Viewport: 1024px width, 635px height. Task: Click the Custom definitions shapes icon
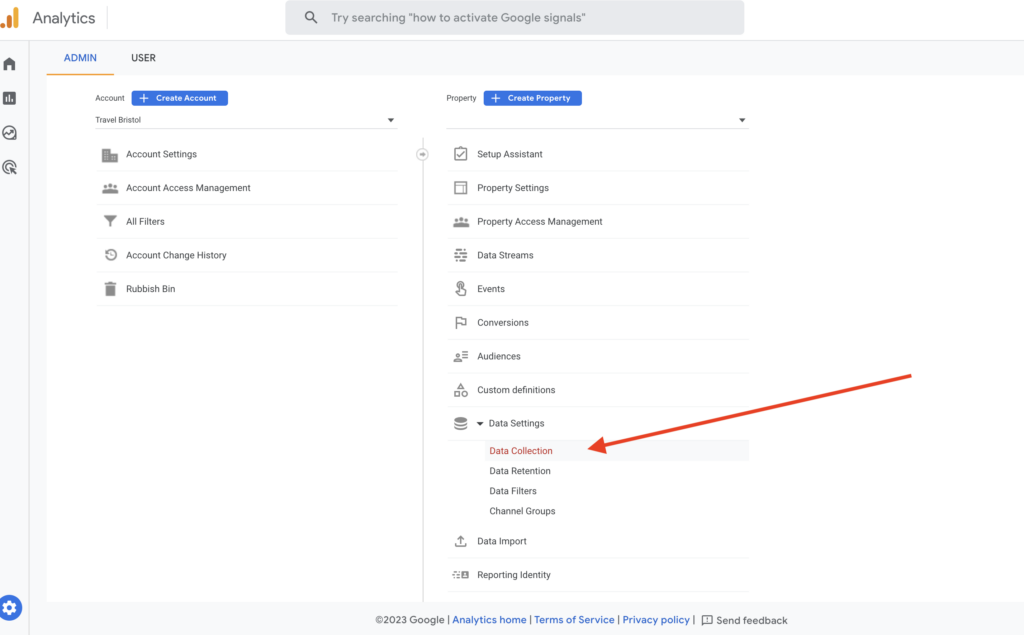point(460,390)
